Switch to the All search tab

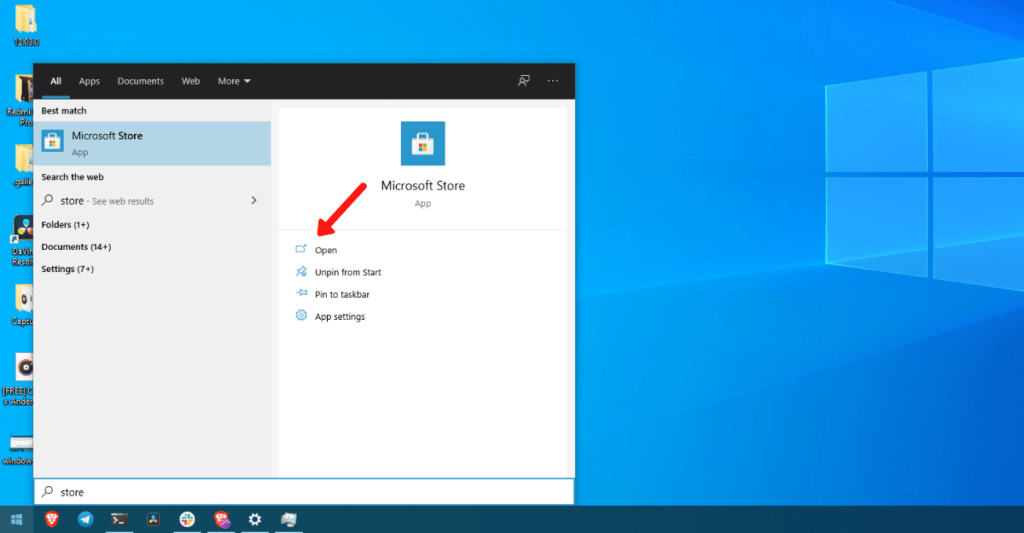click(x=56, y=81)
